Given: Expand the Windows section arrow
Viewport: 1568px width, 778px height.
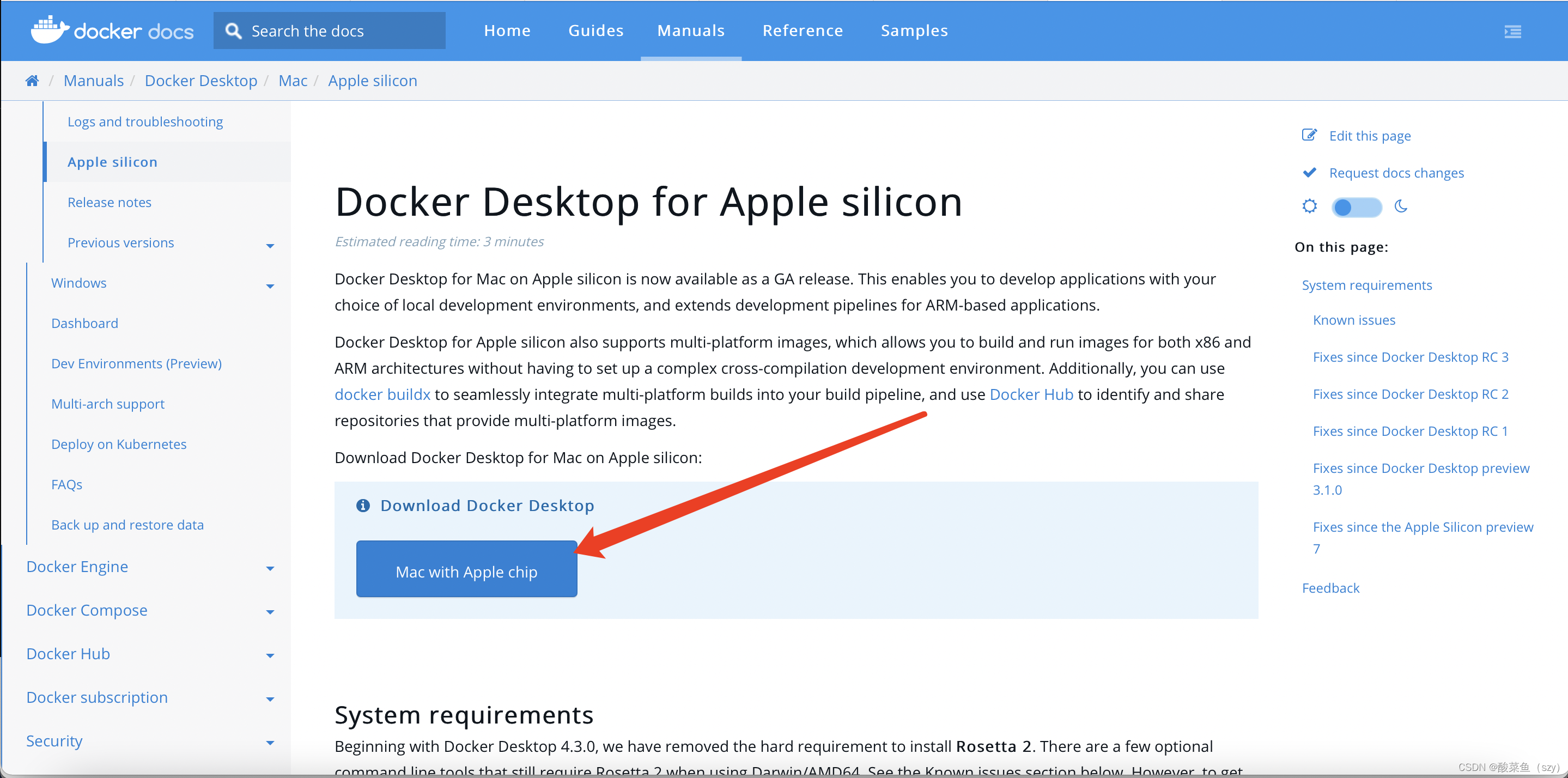Looking at the screenshot, I should [270, 285].
